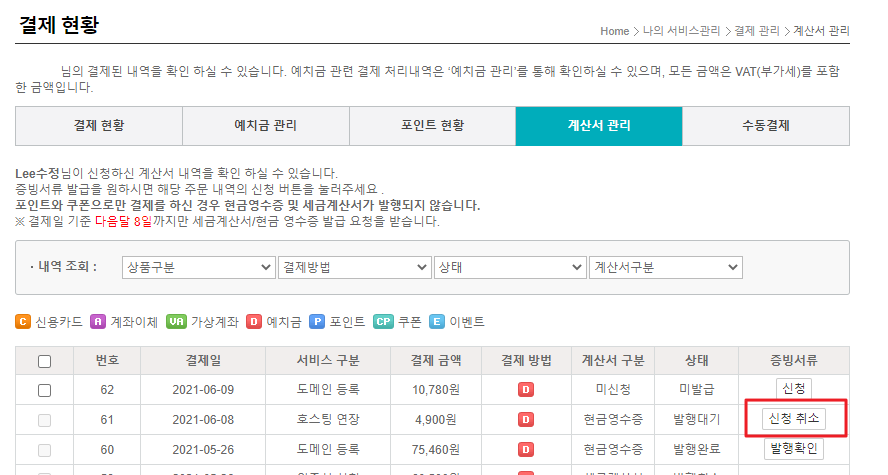
Task: Click the D payment icon in row 62
Action: pos(525,389)
